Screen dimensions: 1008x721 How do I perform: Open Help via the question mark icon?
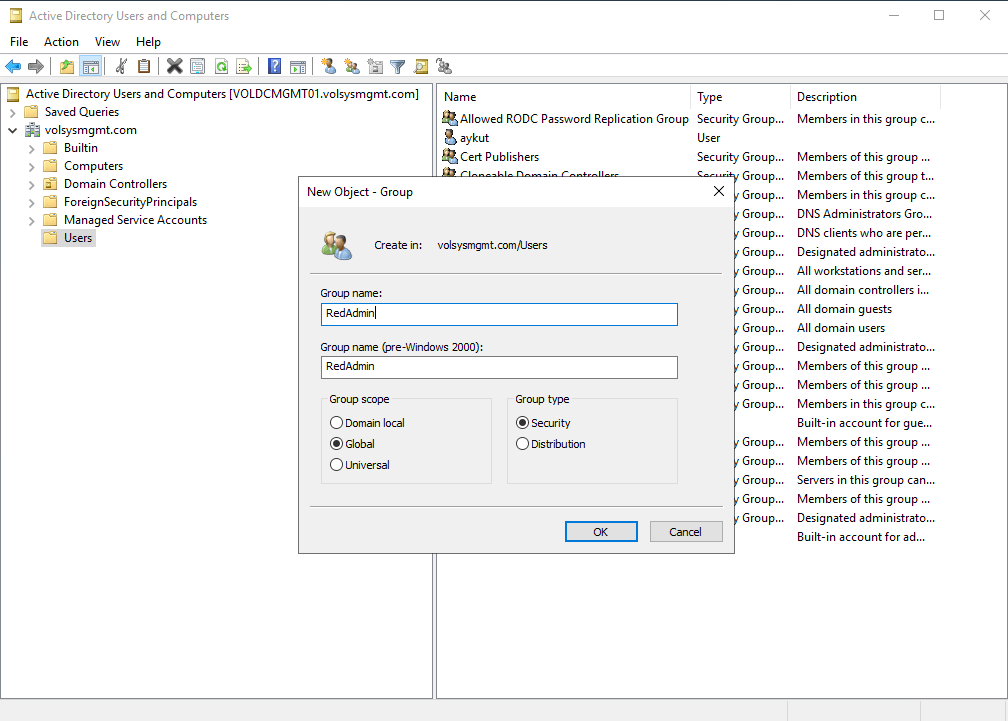(x=274, y=67)
